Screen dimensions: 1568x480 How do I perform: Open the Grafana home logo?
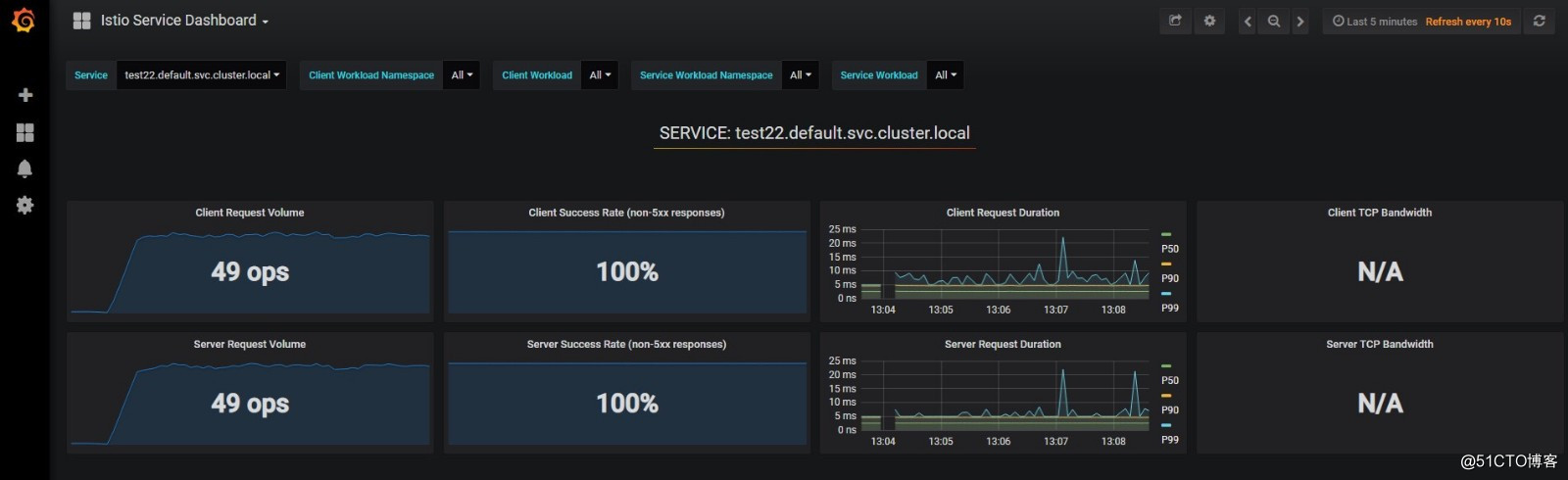(x=24, y=21)
